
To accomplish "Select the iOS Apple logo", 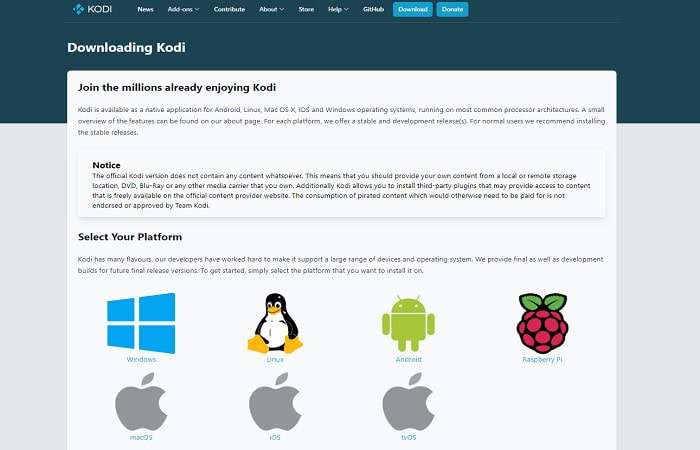I will (x=275, y=402).
